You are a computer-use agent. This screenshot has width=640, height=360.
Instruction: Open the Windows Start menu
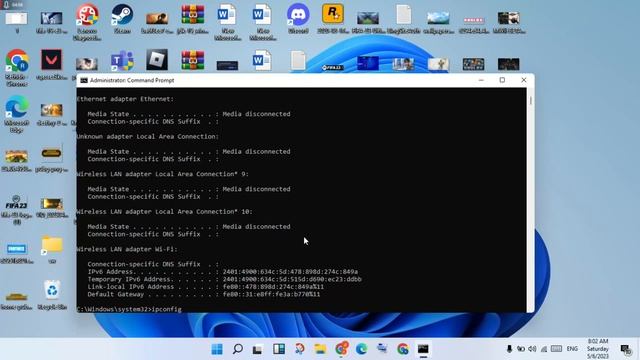pyautogui.click(x=217, y=349)
